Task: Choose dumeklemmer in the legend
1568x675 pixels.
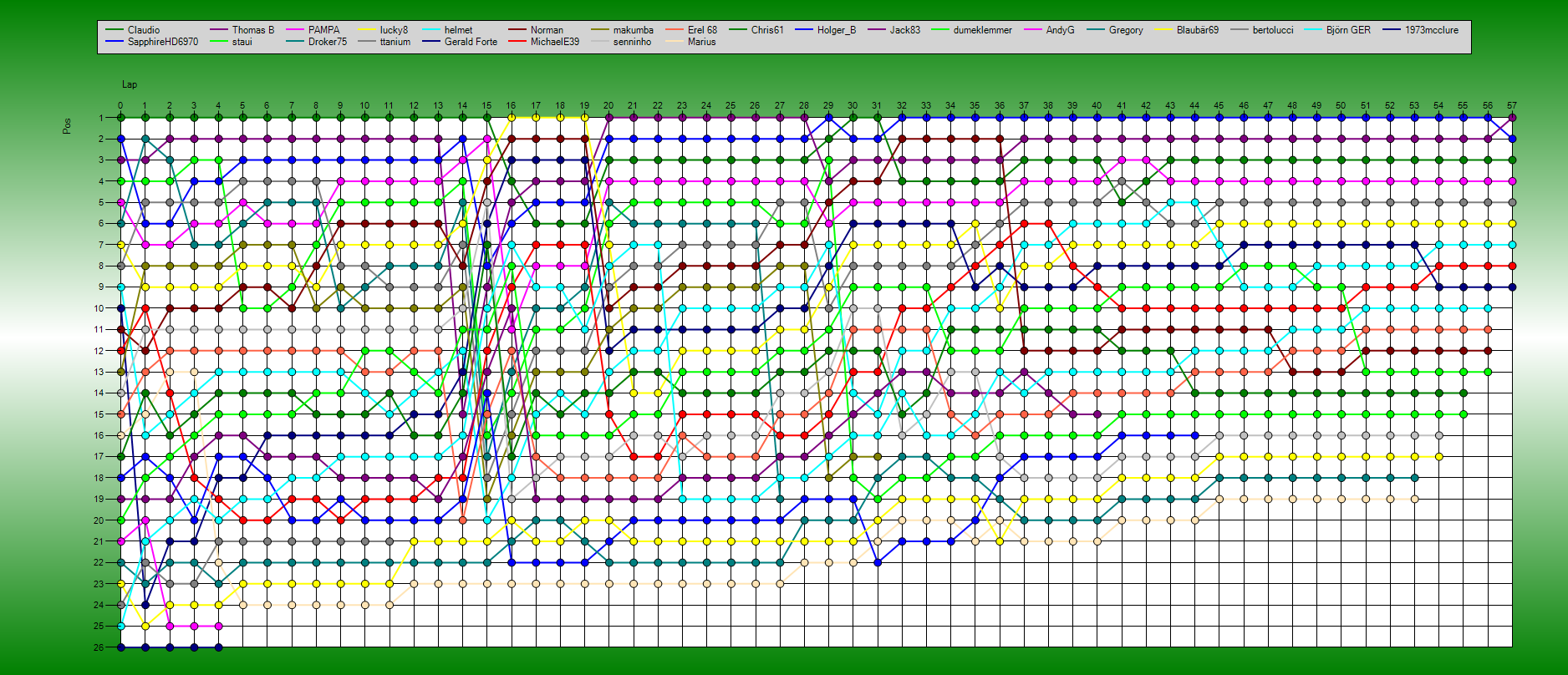Action: [983, 30]
